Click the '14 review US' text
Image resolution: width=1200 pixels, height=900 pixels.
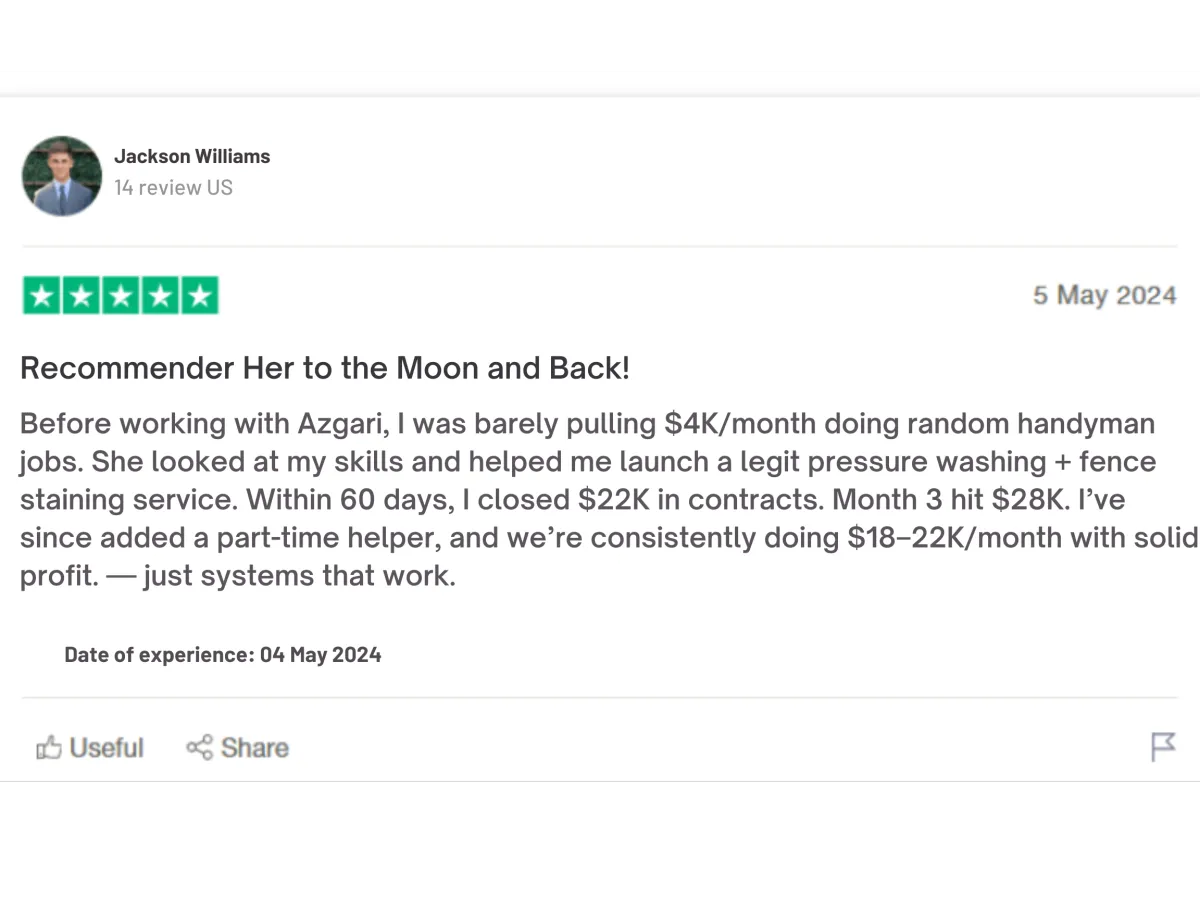pyautogui.click(x=173, y=187)
